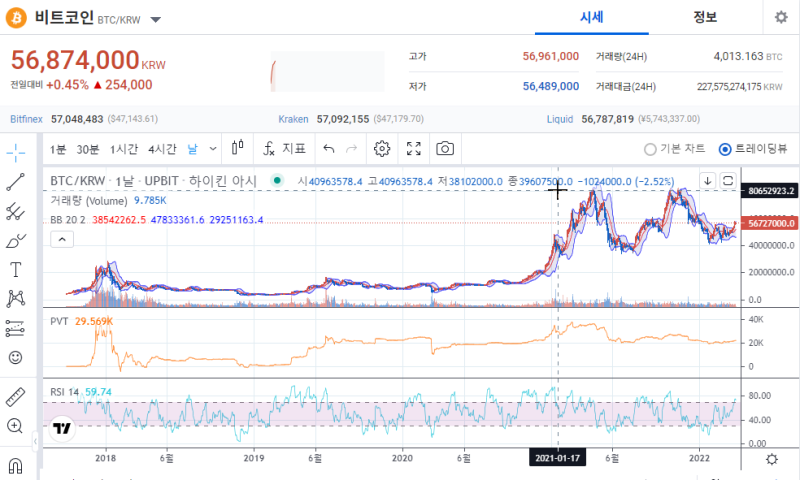Select the 4시간 interval

tap(162, 149)
